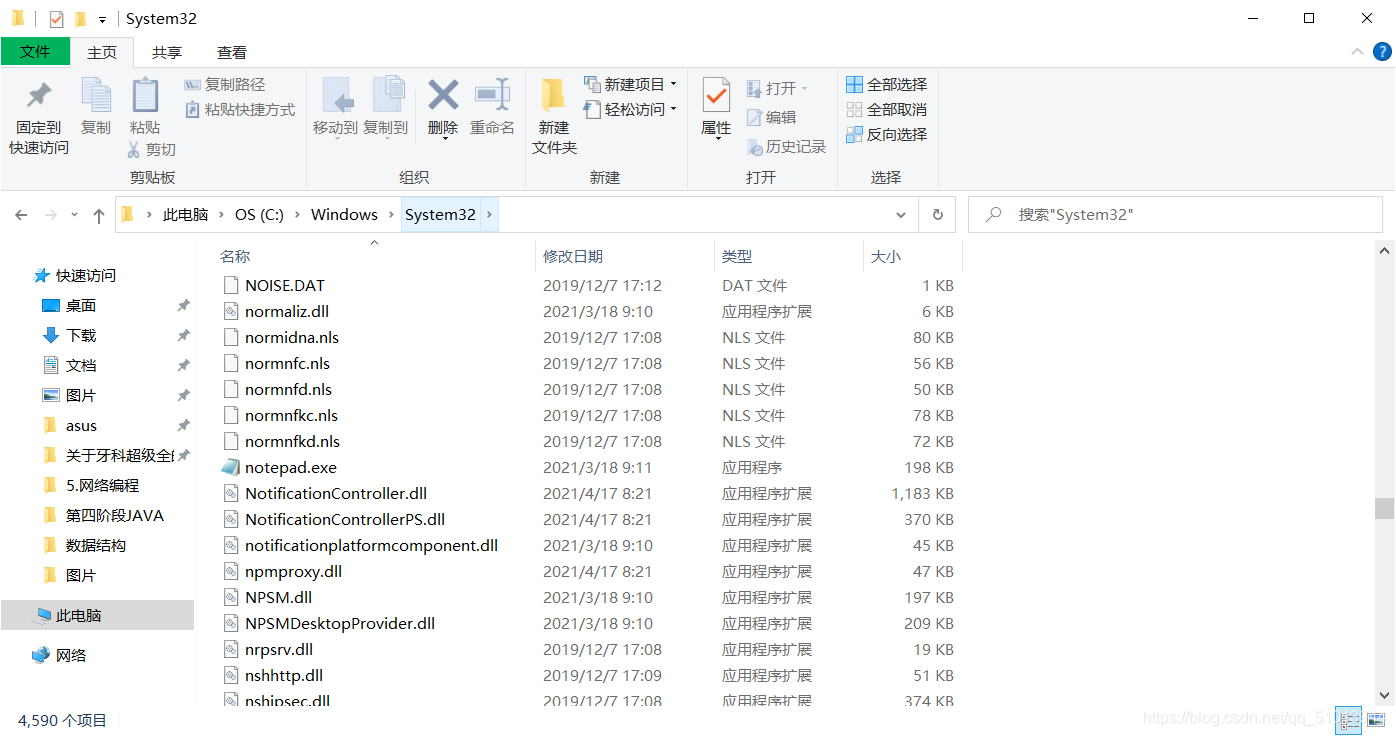Click the Copy to (复制到) icon
The width and height of the screenshot is (1396, 736).
387,95
